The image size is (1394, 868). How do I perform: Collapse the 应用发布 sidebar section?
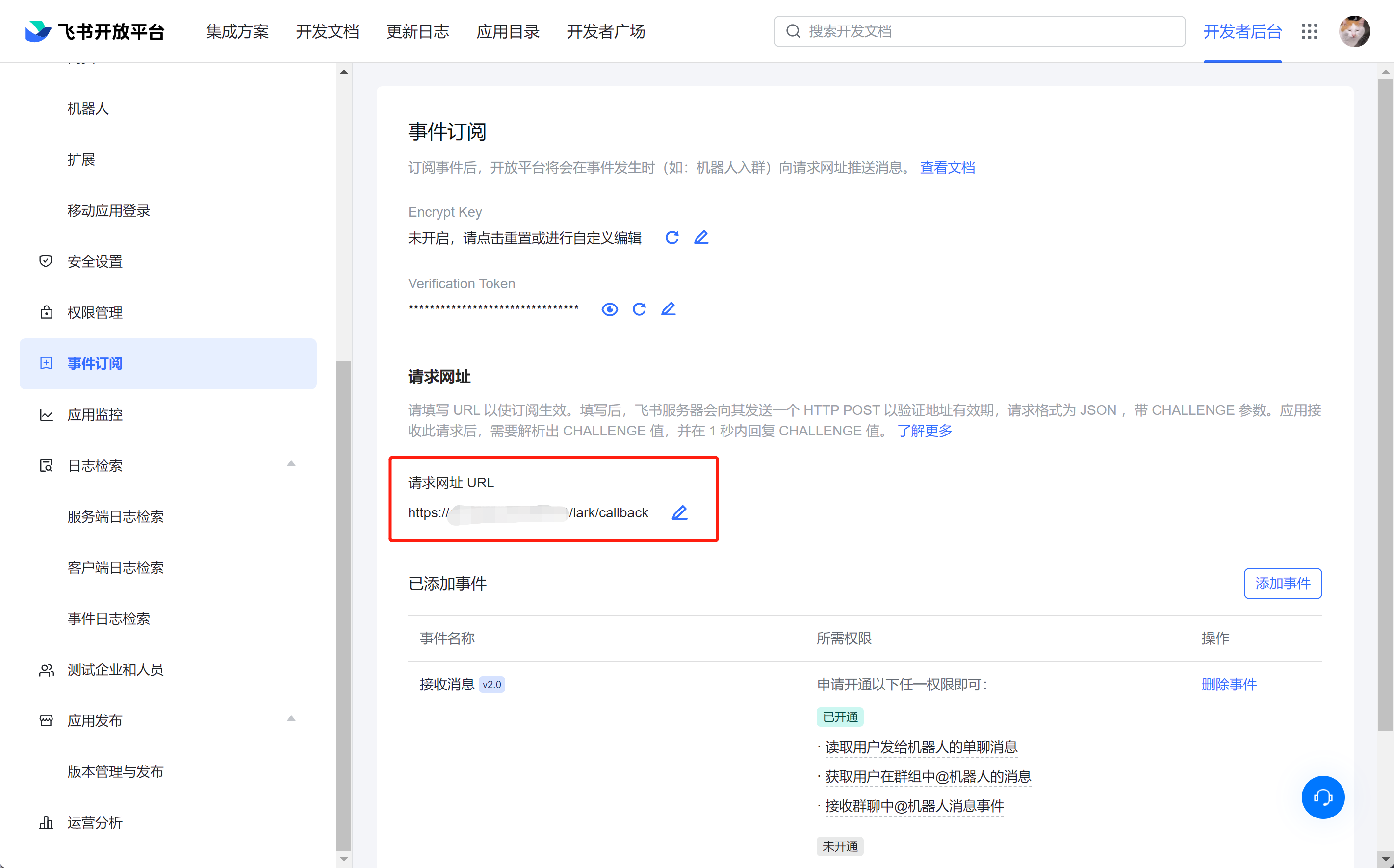(x=291, y=719)
